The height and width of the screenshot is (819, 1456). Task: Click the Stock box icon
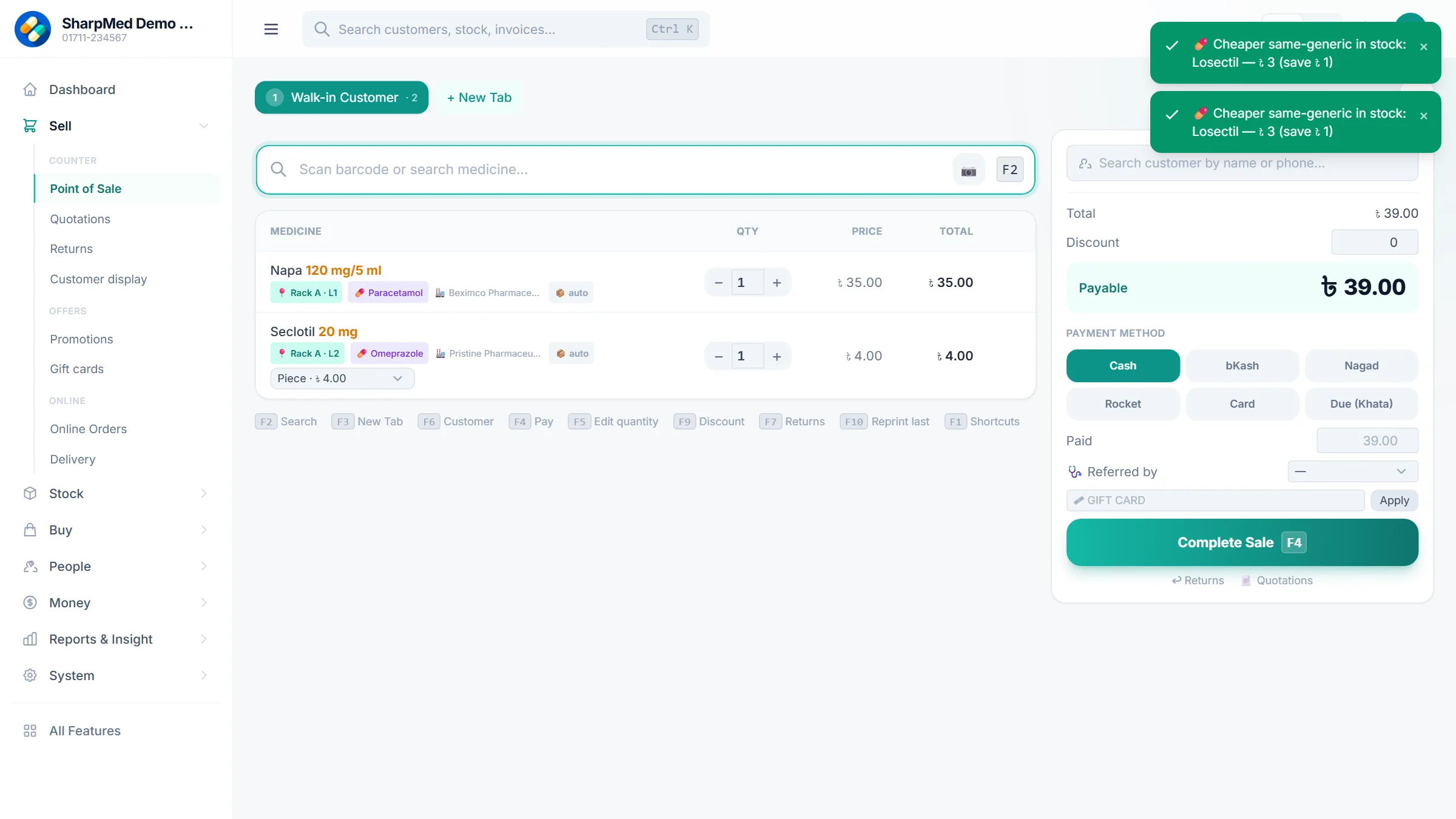30,493
